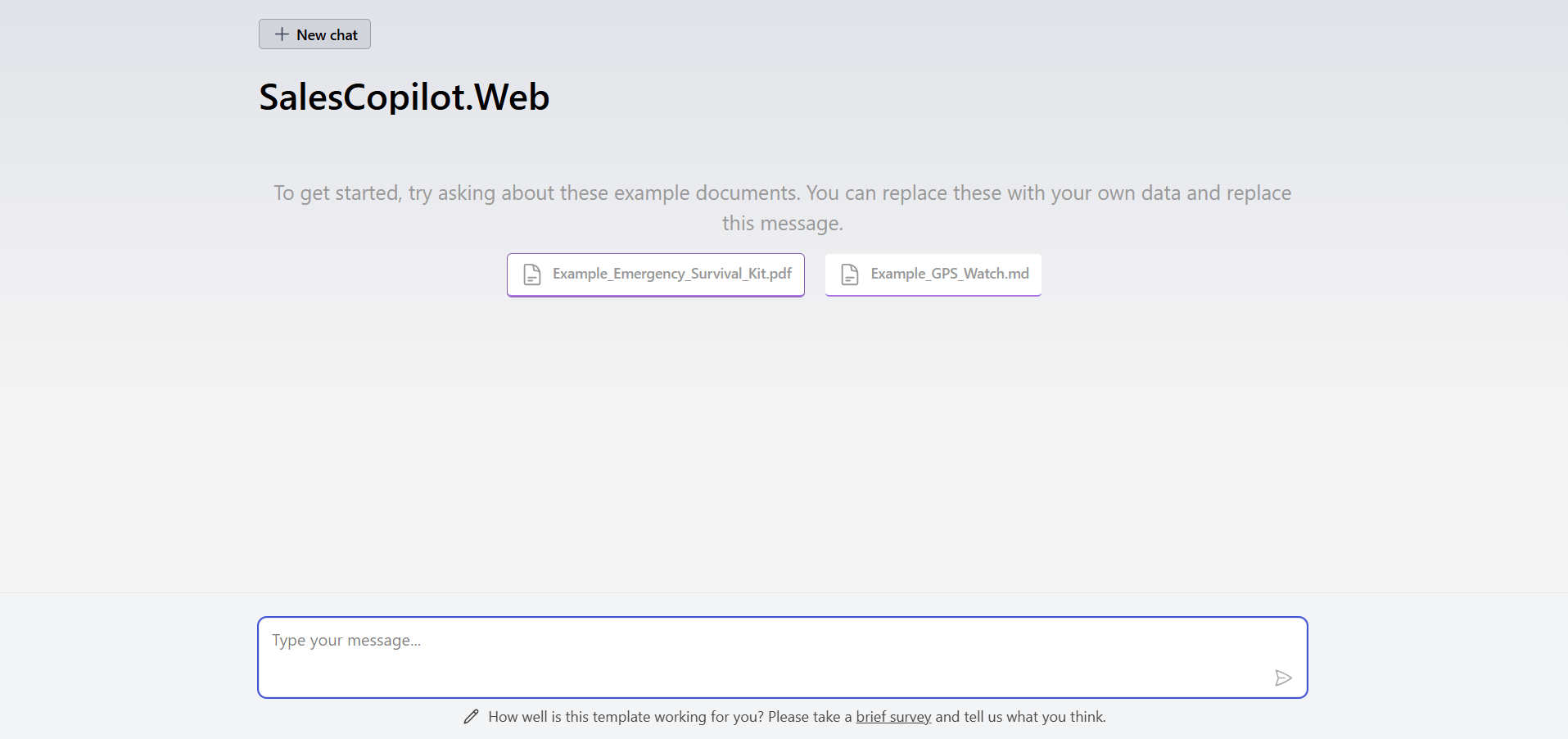Click the send arrow to submit a message

click(1282, 678)
